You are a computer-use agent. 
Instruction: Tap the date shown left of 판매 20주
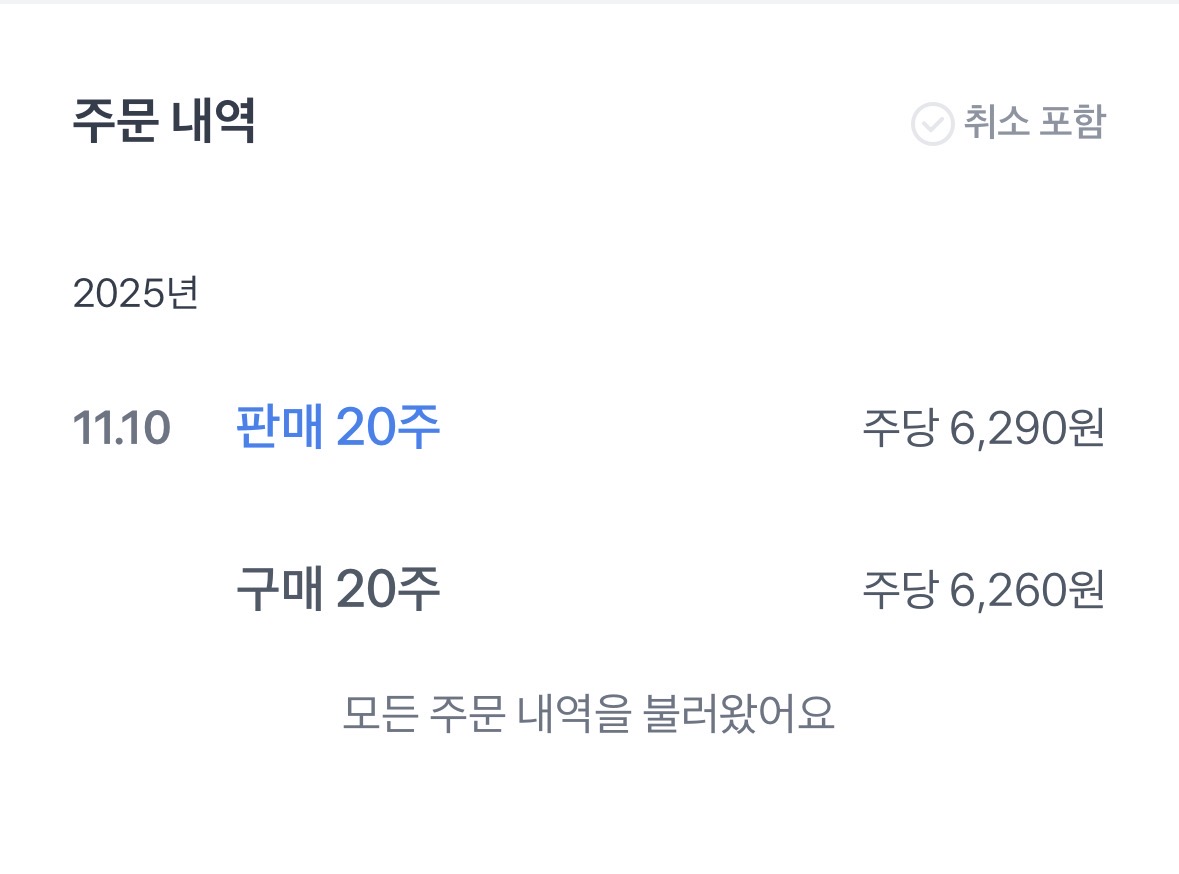[x=121, y=428]
